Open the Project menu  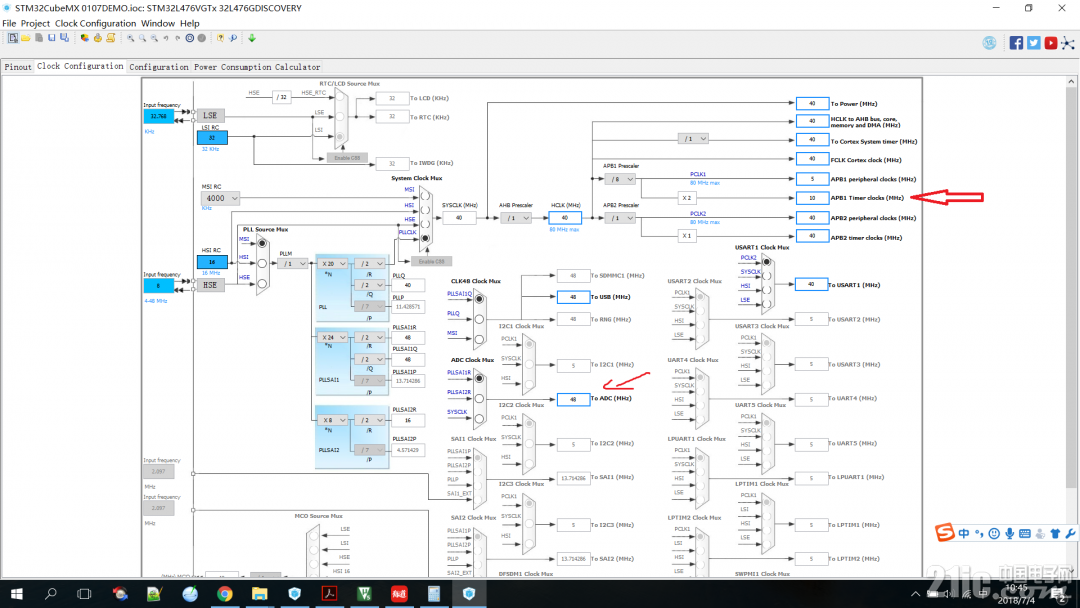pos(35,23)
